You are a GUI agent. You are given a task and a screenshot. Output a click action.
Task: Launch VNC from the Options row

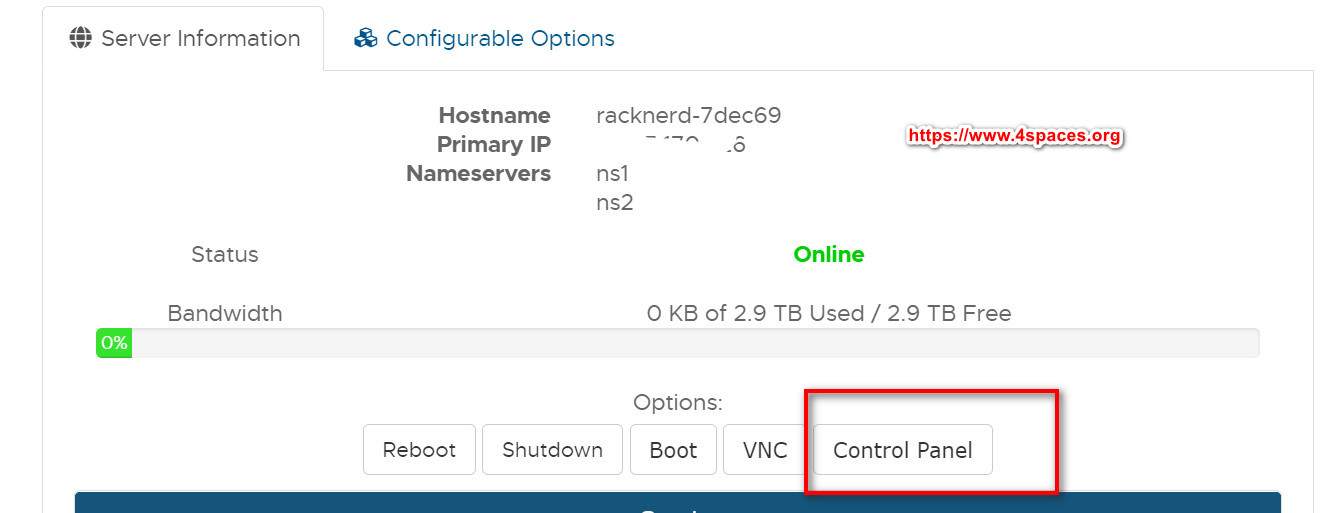pos(765,450)
